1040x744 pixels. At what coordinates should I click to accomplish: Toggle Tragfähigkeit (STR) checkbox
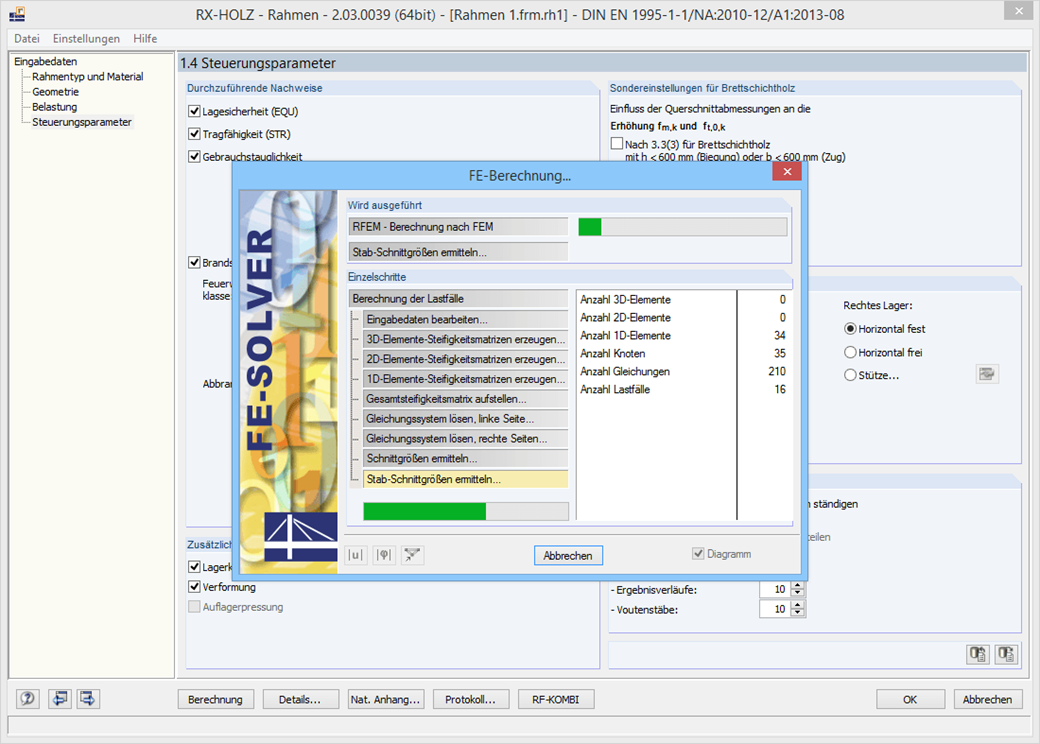[x=194, y=133]
